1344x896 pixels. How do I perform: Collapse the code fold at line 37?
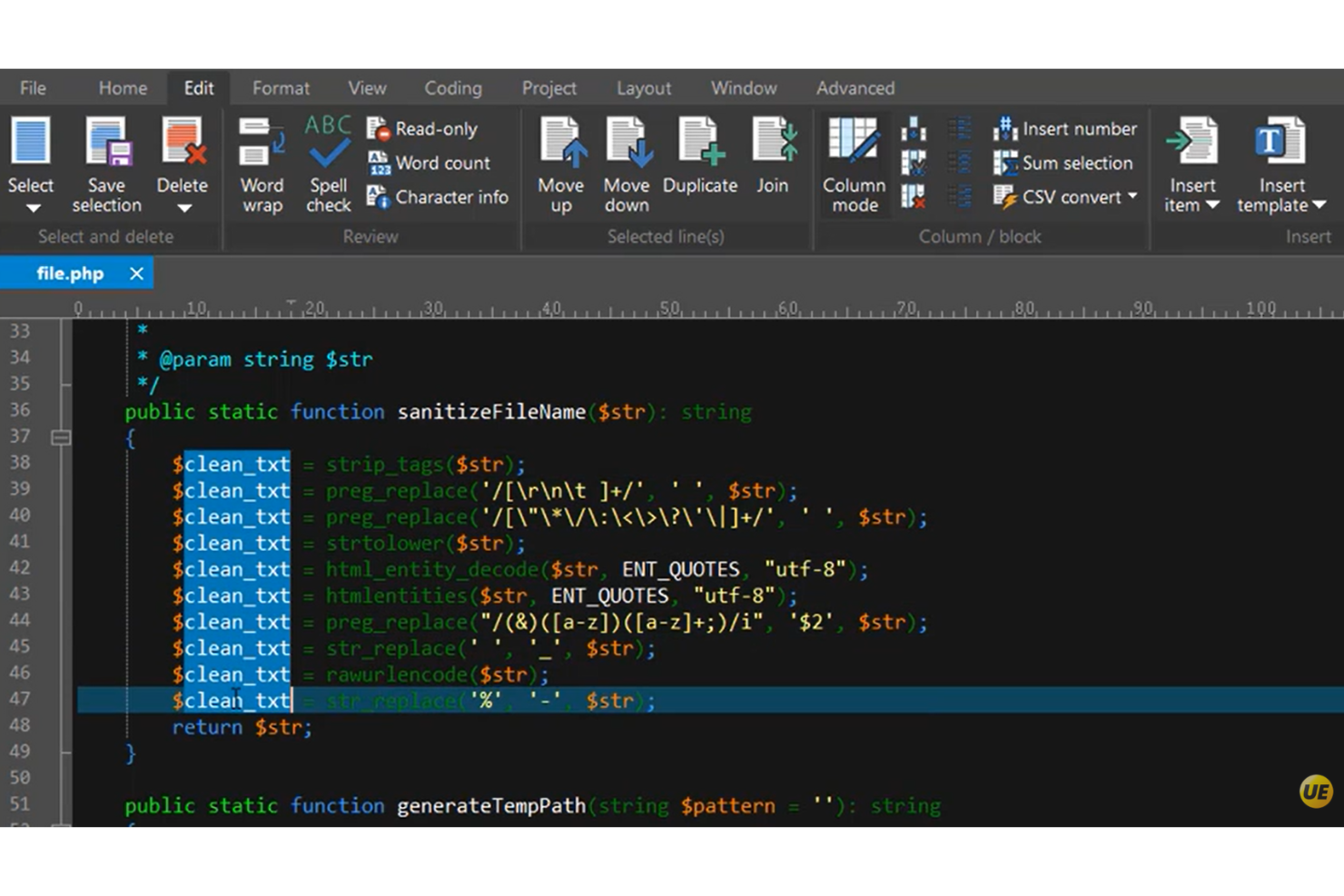coord(61,438)
